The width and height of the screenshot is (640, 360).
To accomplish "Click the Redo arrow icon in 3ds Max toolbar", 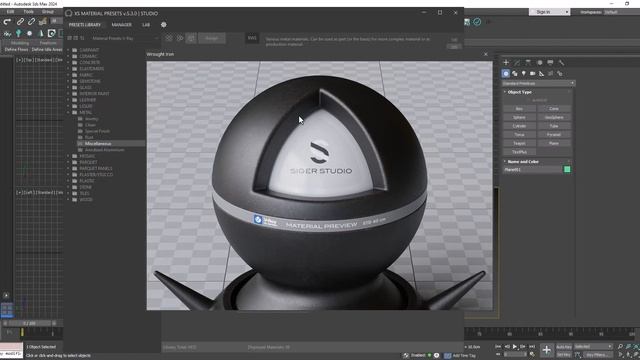I will pos(7,22).
